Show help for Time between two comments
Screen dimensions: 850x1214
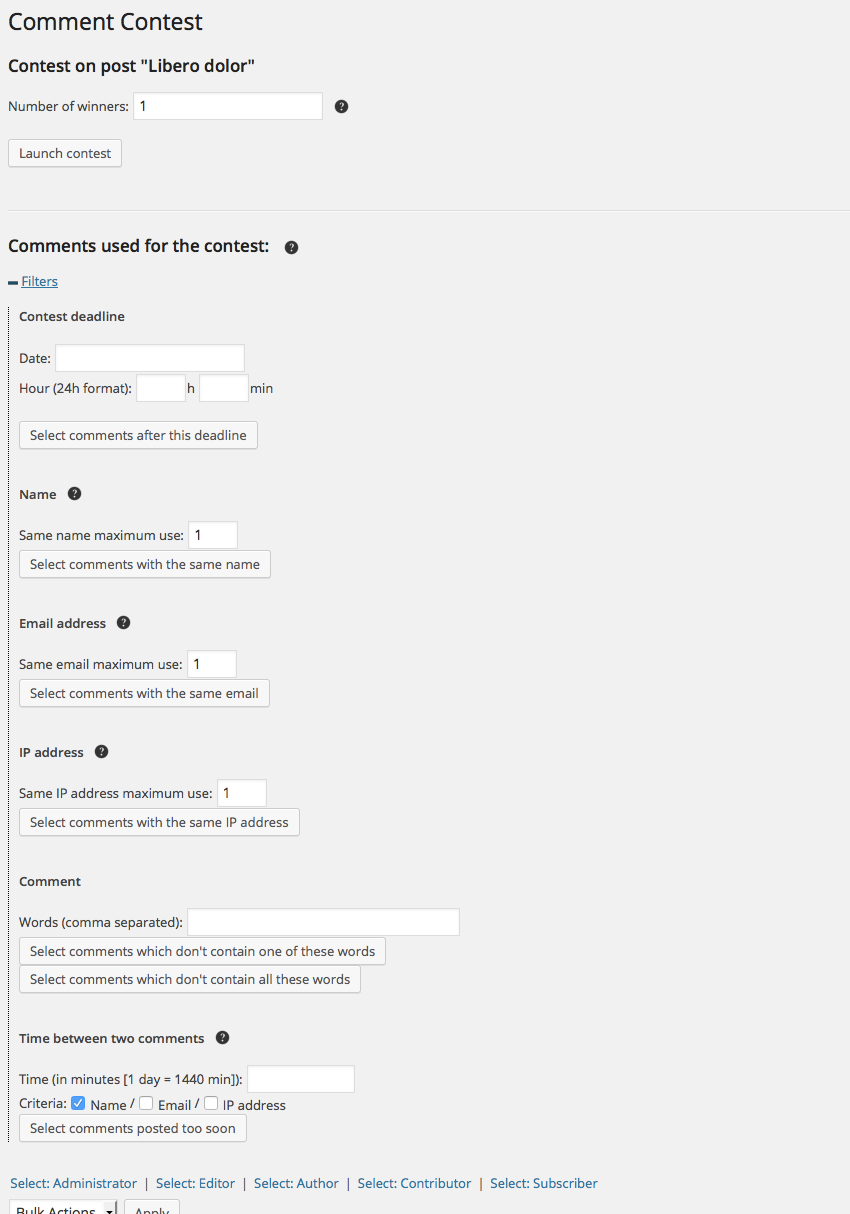point(222,1037)
